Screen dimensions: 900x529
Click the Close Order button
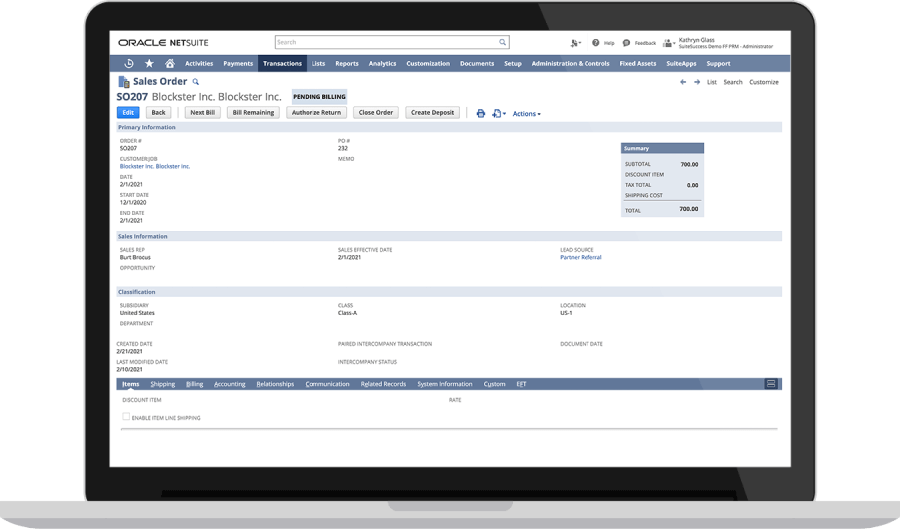pyautogui.click(x=376, y=112)
